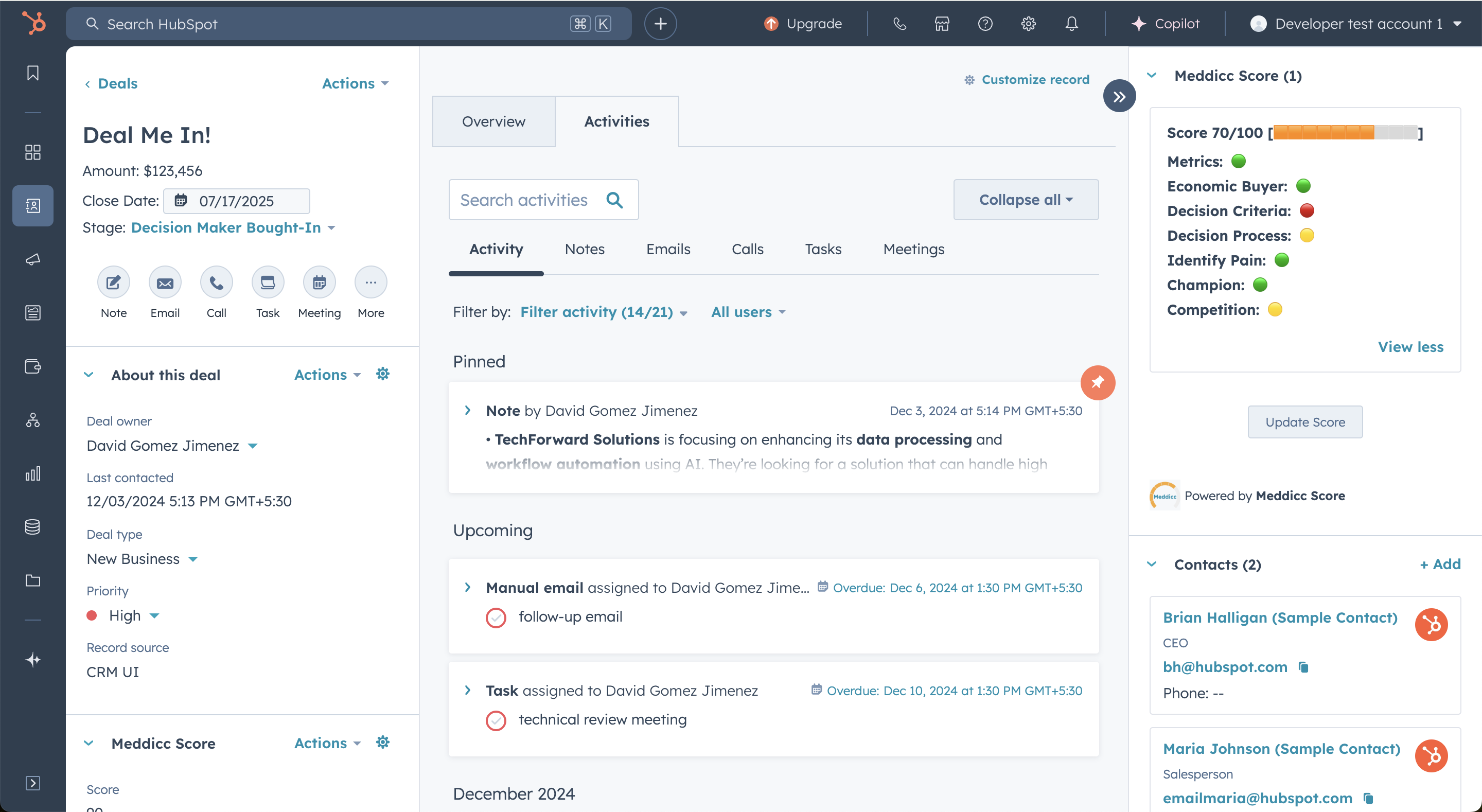Mark follow-up email task as complete
The image size is (1482, 812).
(496, 617)
